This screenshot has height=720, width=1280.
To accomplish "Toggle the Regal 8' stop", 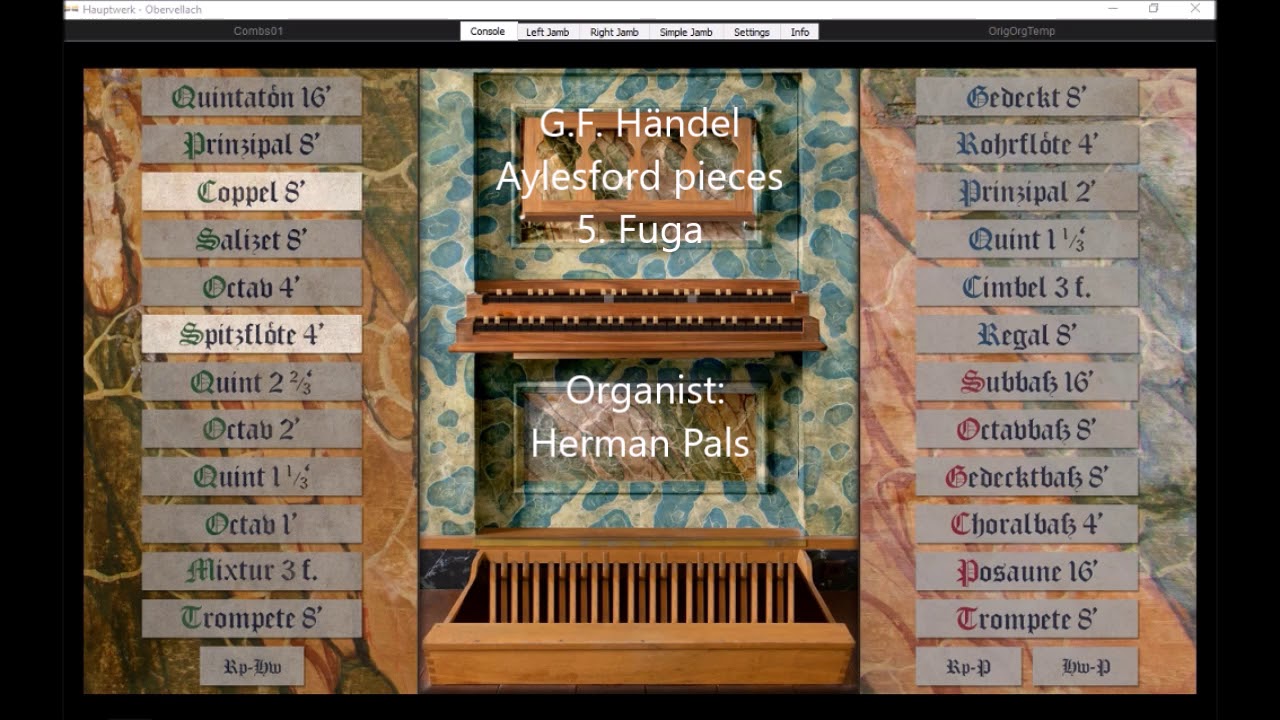I will [1027, 334].
